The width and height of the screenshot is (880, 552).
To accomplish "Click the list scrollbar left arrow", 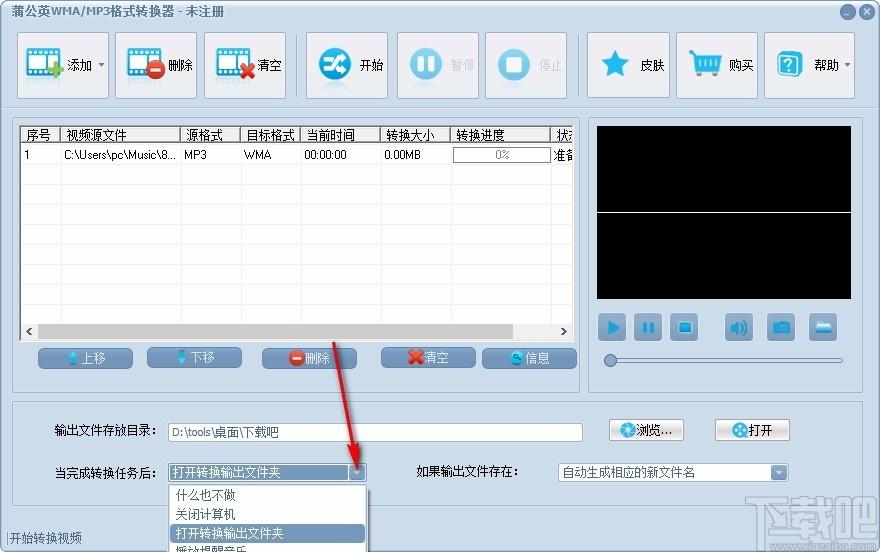I will click(29, 332).
